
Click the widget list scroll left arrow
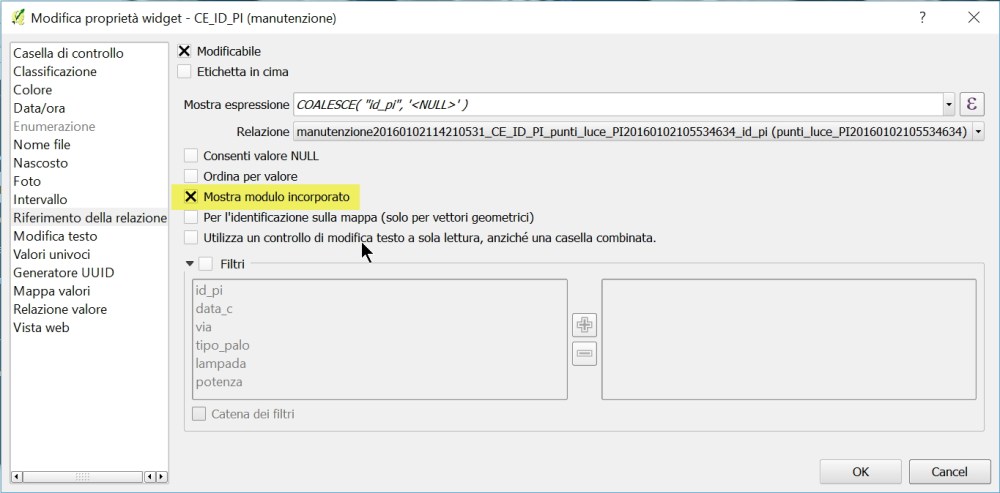tap(17, 476)
